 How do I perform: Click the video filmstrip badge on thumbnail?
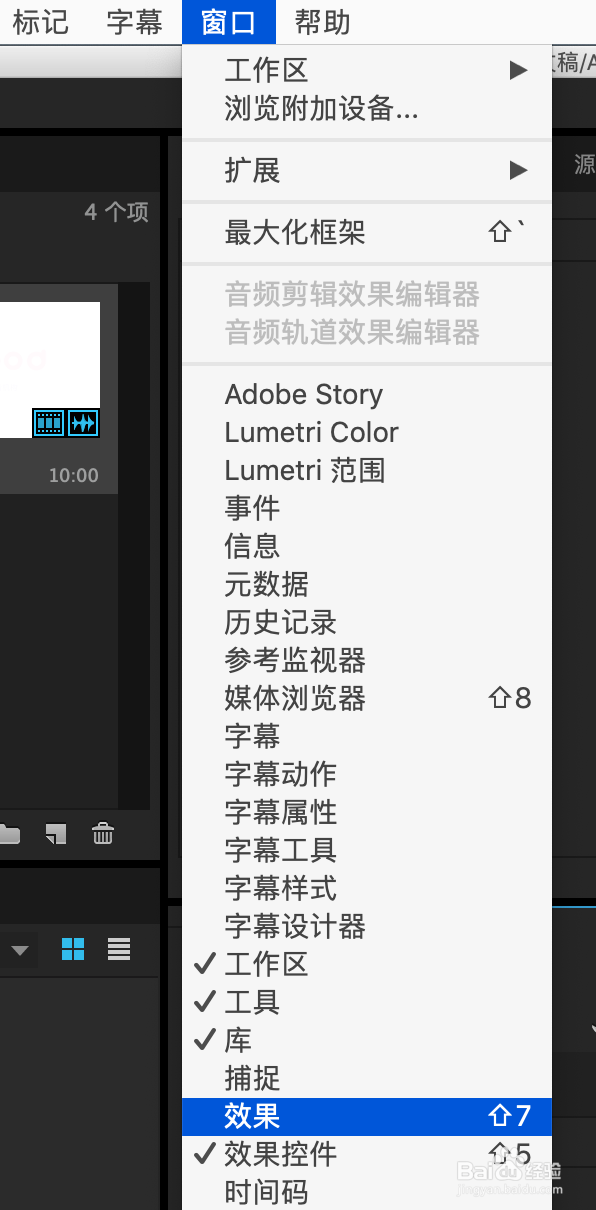(49, 423)
